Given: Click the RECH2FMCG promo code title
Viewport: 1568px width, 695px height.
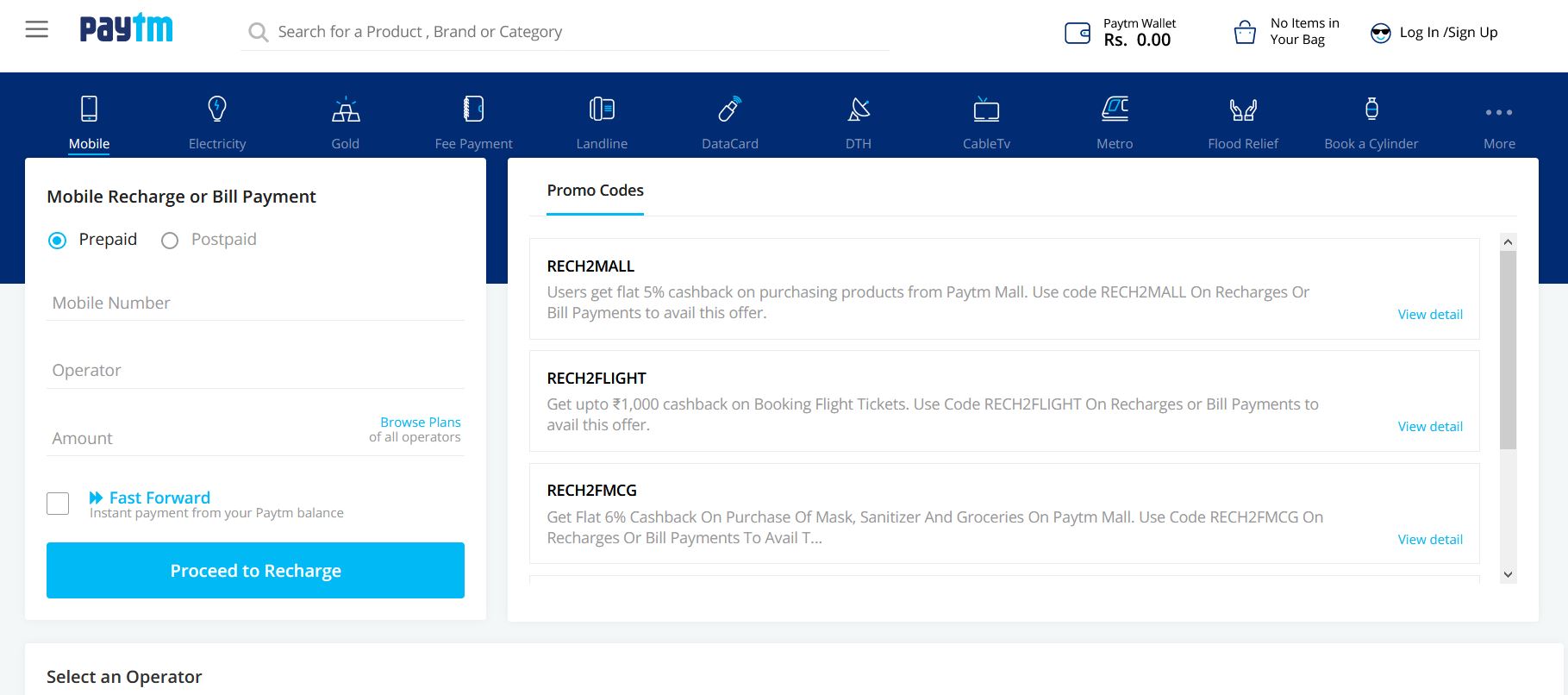Looking at the screenshot, I should 591,491.
